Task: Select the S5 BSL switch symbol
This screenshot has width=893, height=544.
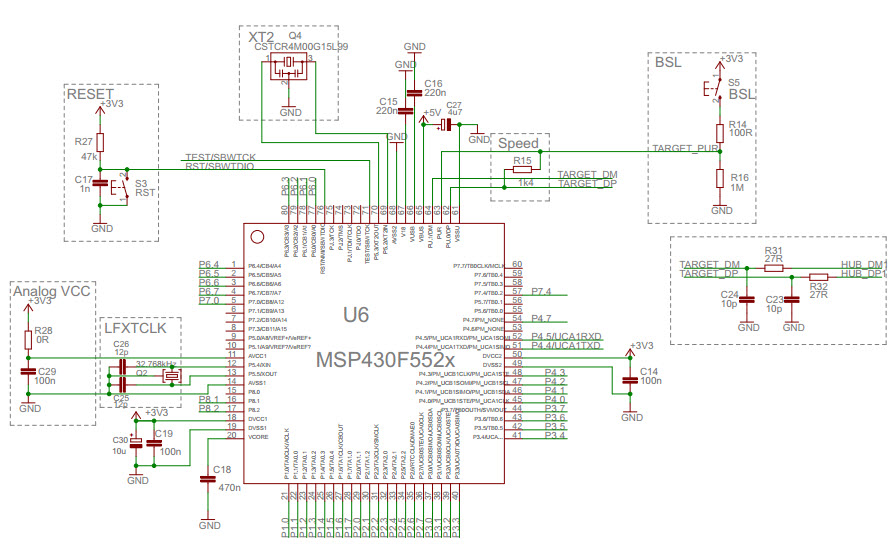Action: pyautogui.click(x=714, y=89)
